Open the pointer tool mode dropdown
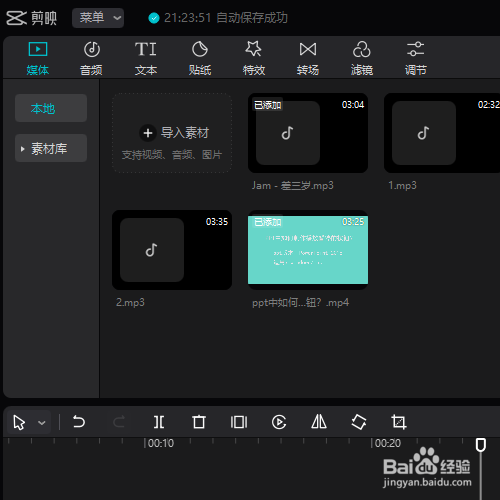The image size is (500, 500). [42, 423]
